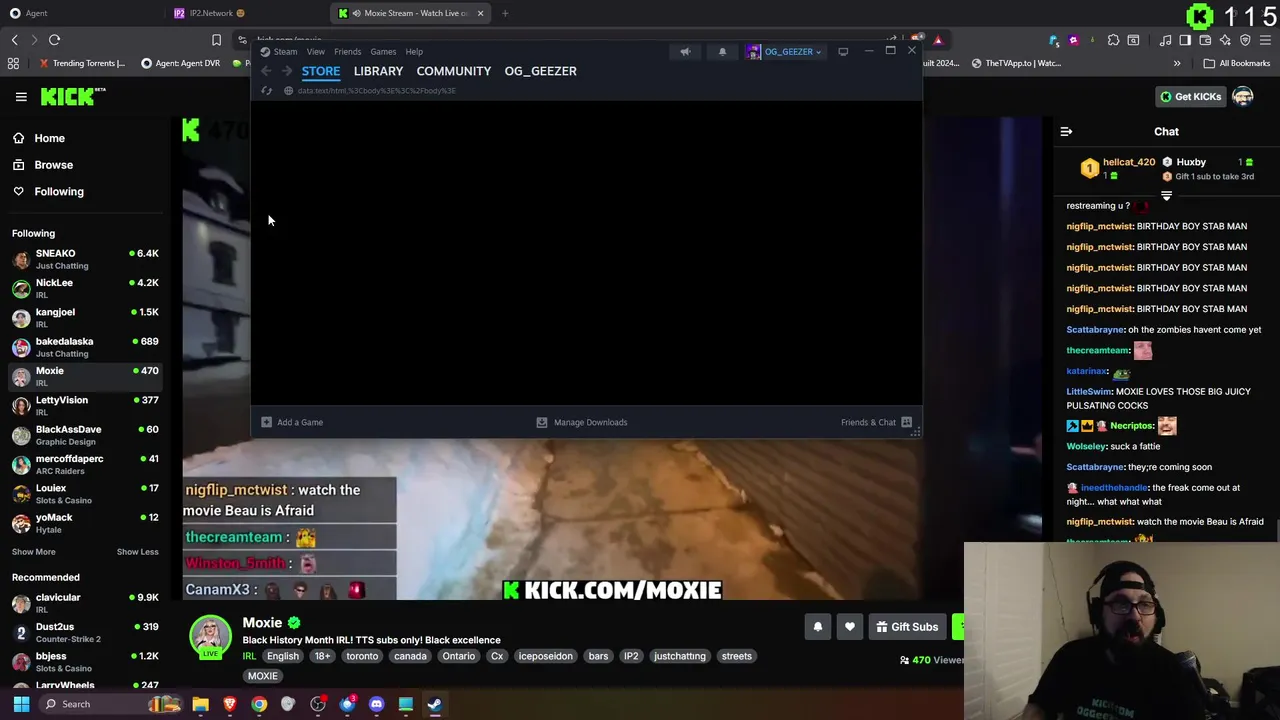The image size is (1280, 720).
Task: Click Add a Game in Steam
Action: pos(292,422)
